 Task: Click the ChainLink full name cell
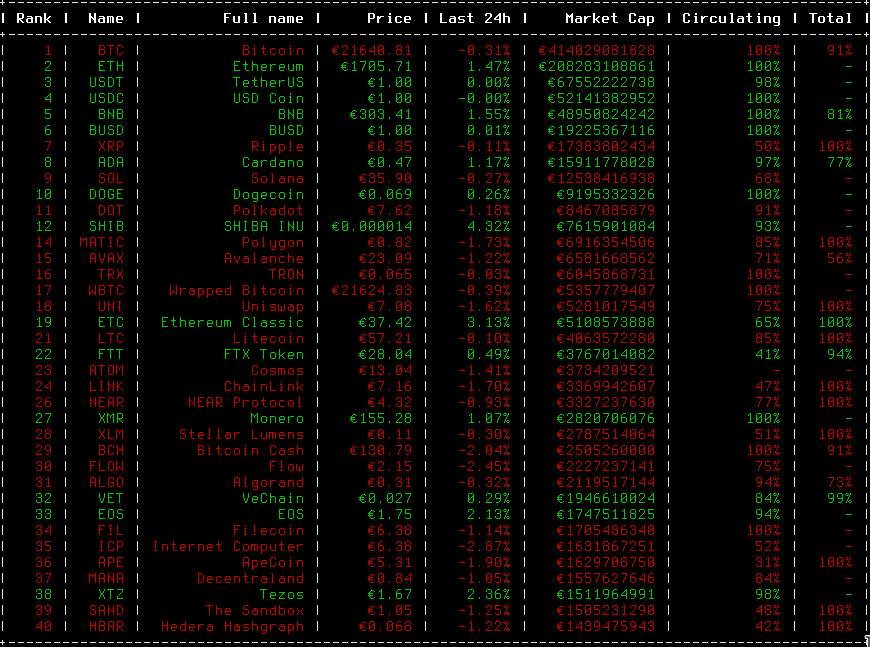point(264,387)
